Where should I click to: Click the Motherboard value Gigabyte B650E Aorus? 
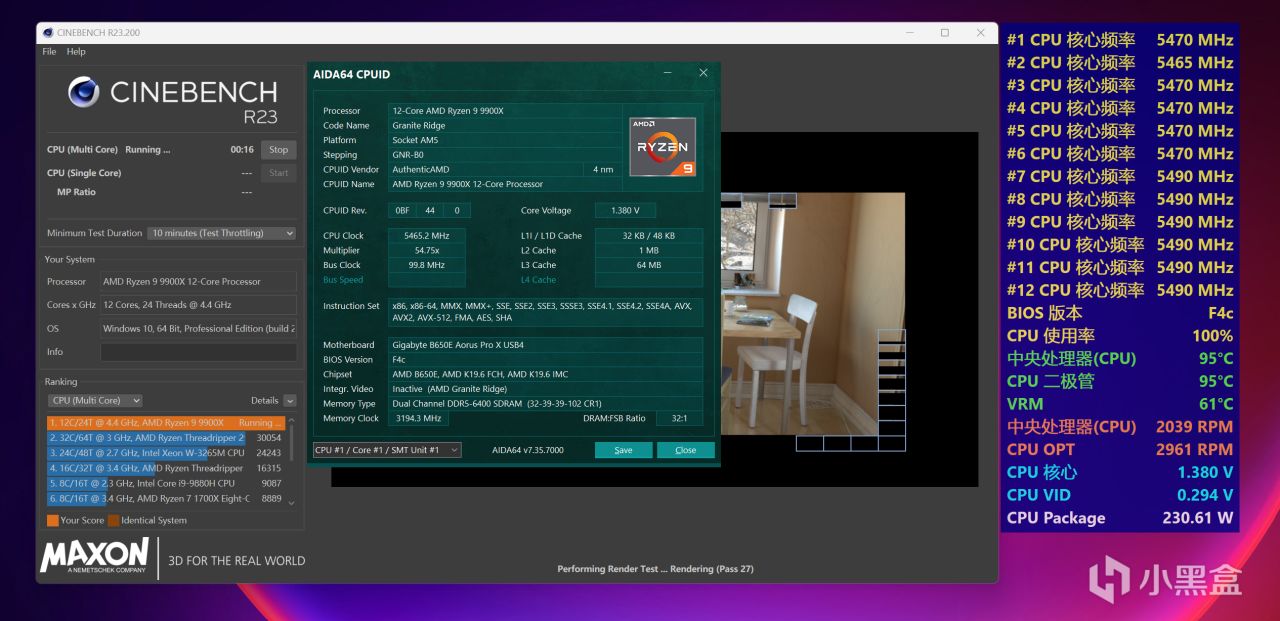[546, 345]
